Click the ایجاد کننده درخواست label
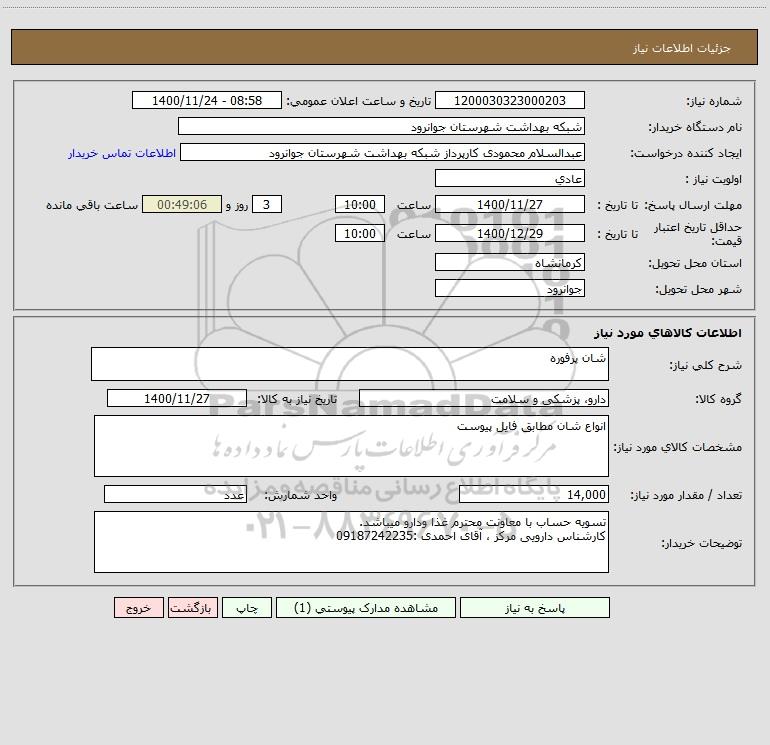Image resolution: width=770 pixels, height=745 pixels. (686, 154)
